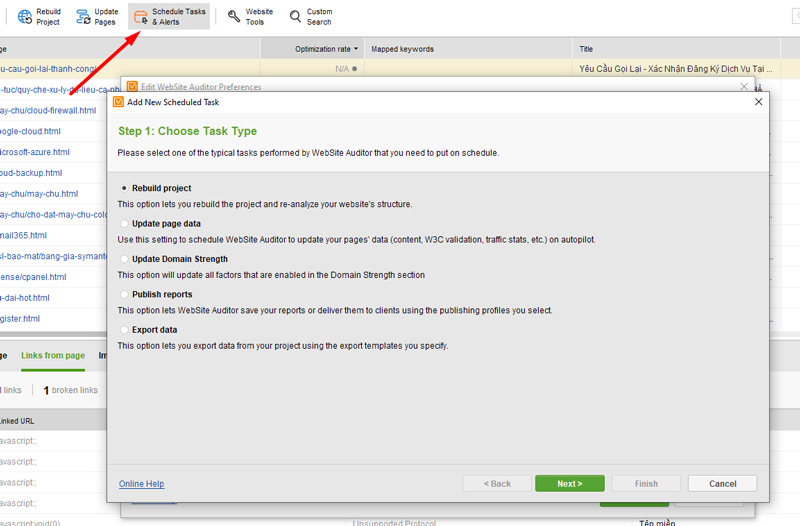Click the Cancel button
Viewport: 800px width, 526px height.
pos(722,484)
